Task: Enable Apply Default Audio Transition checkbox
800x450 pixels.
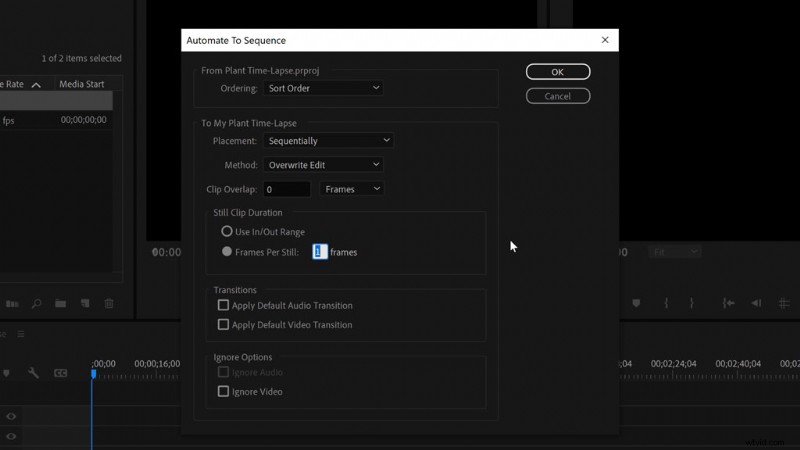Action: click(223, 305)
